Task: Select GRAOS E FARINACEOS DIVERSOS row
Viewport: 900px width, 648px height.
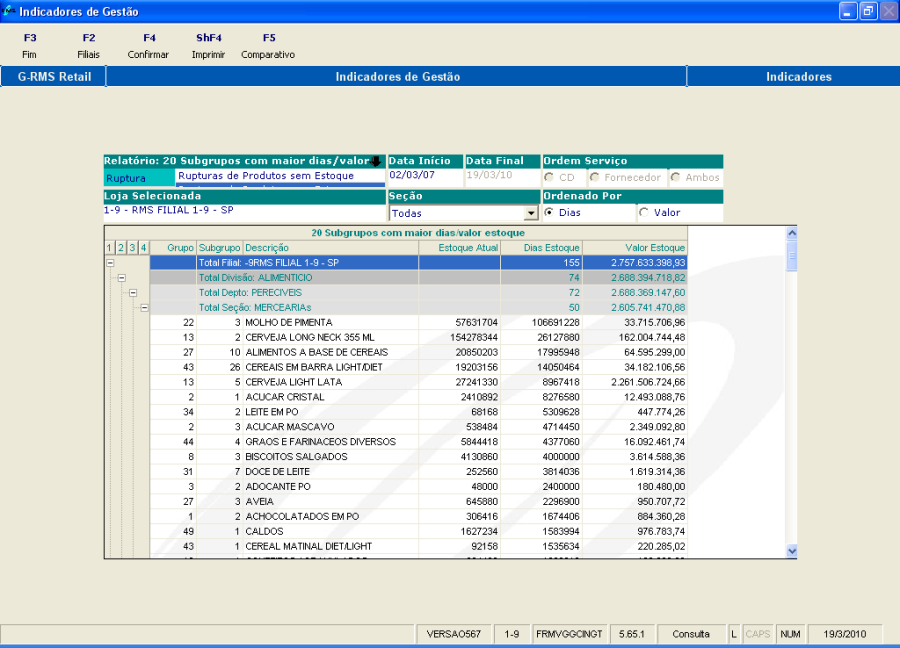Action: click(x=418, y=442)
